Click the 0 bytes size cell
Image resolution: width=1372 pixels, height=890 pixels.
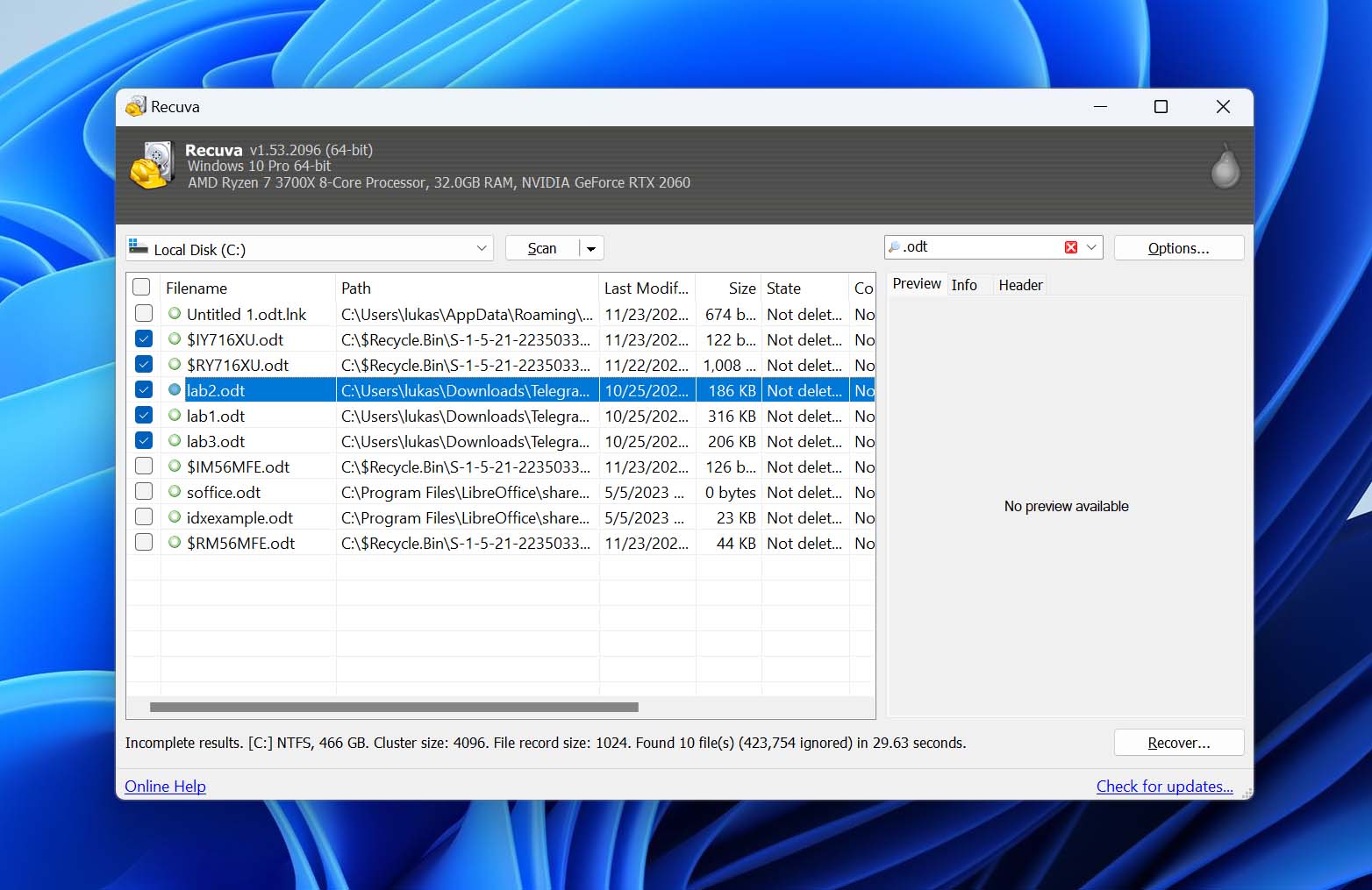730,492
